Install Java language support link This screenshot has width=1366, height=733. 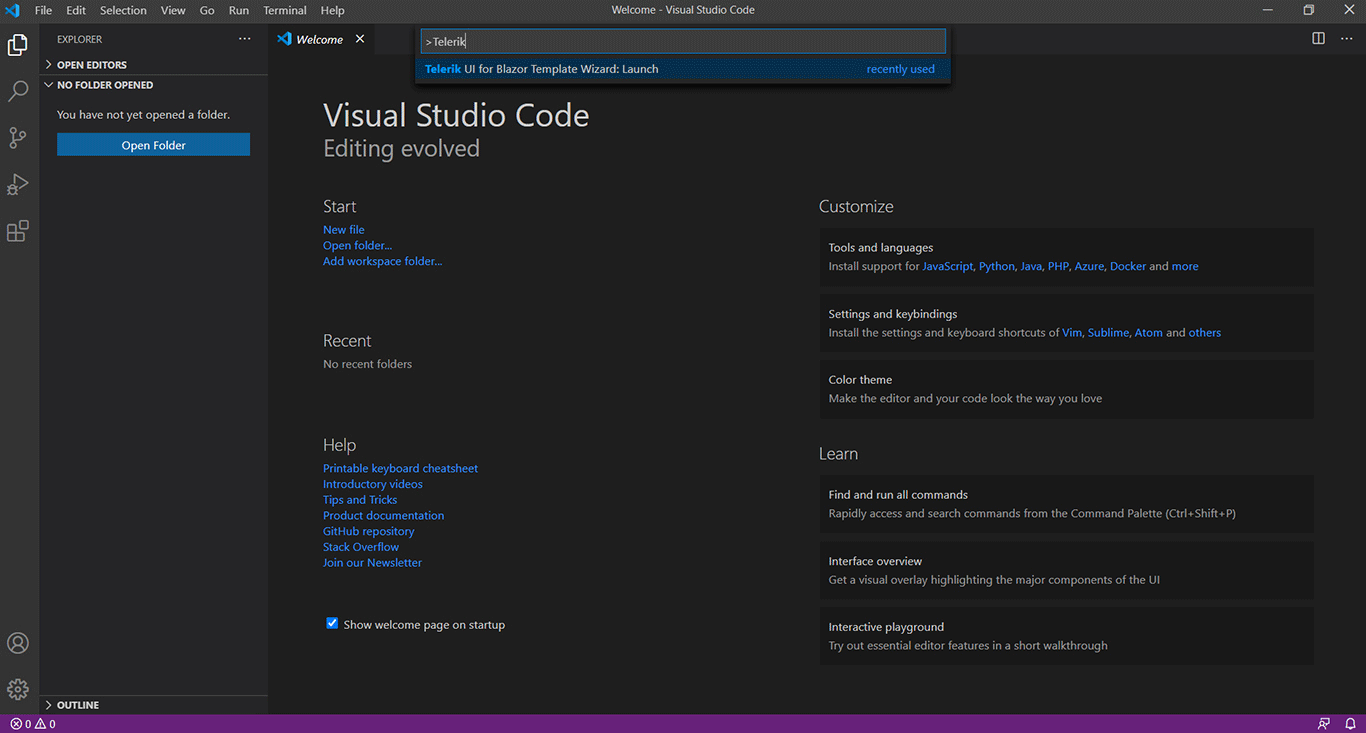point(1031,266)
